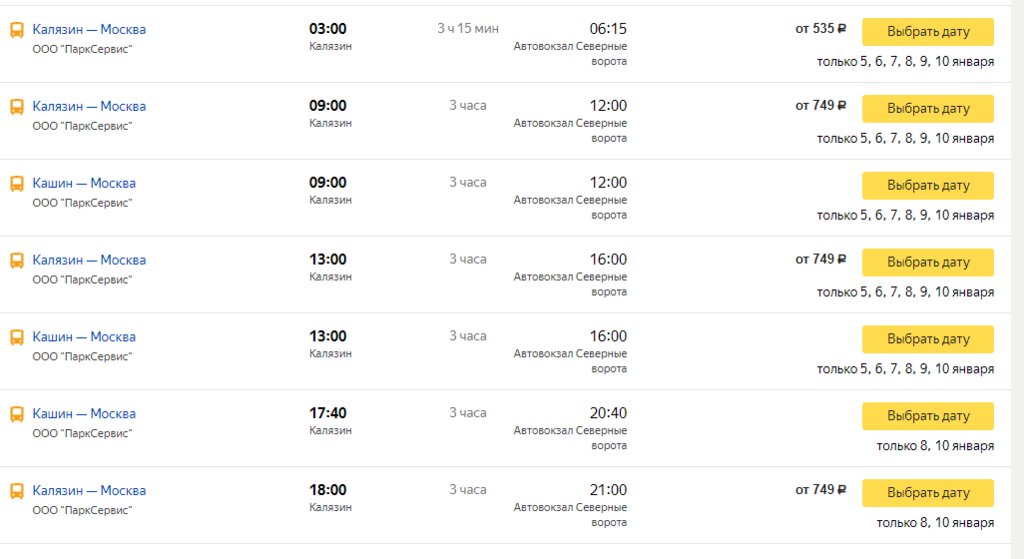Open Кашин — Москва route departing 17:40

[84, 414]
